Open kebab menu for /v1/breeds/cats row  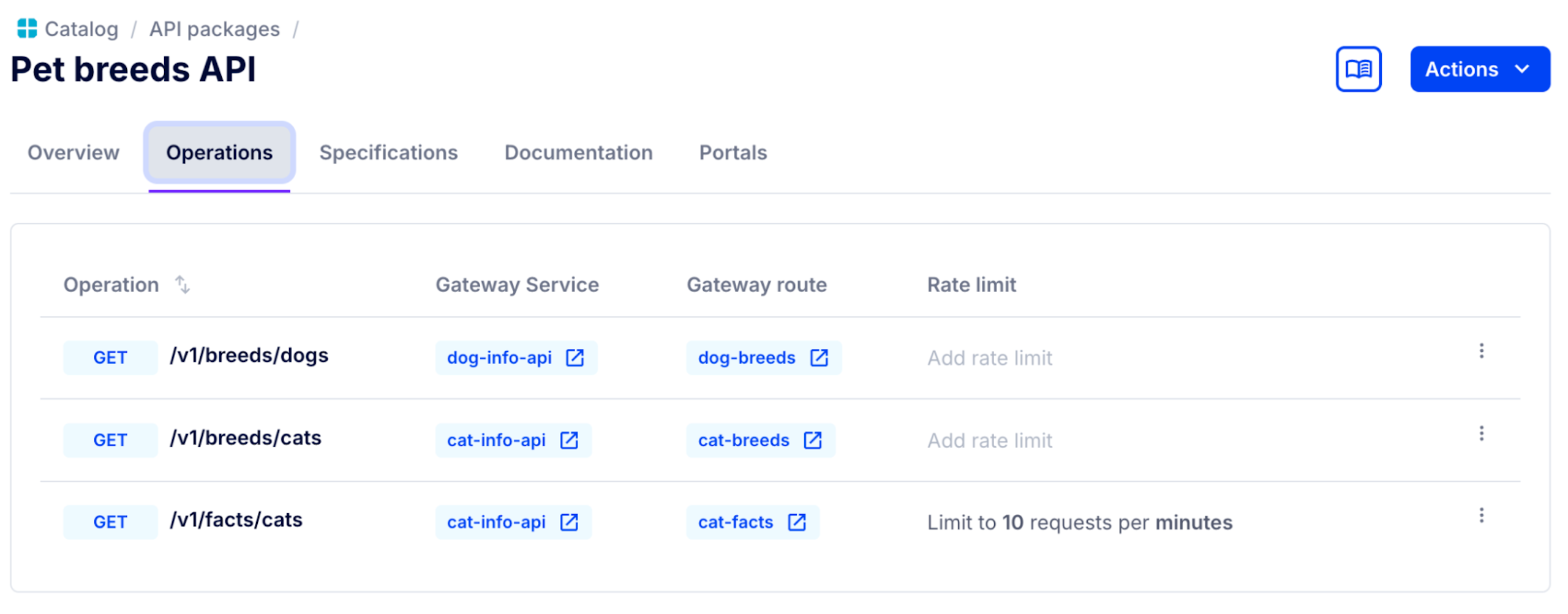coord(1480,434)
